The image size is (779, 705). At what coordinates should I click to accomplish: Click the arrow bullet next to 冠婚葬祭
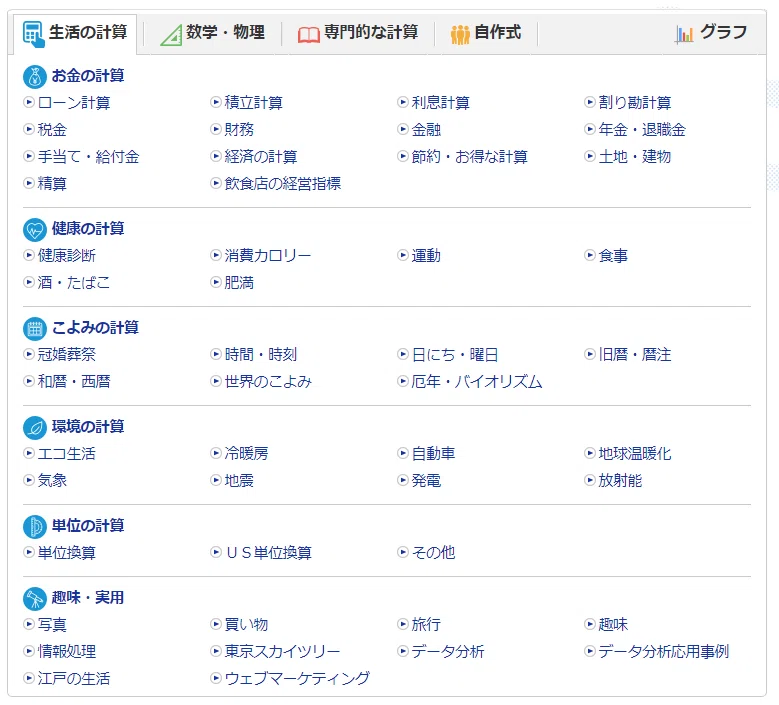click(x=29, y=354)
